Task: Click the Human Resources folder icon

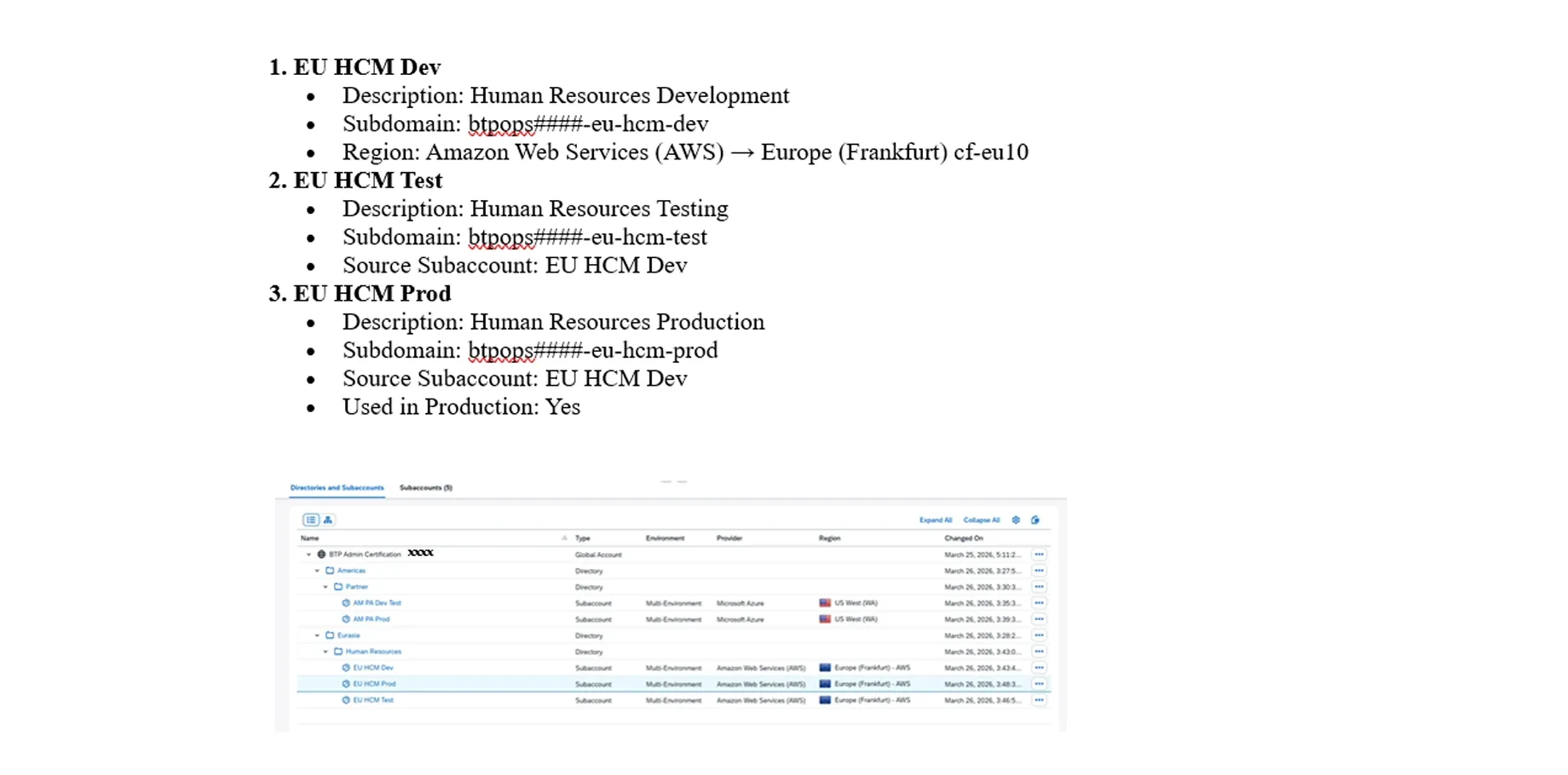Action: tap(338, 652)
